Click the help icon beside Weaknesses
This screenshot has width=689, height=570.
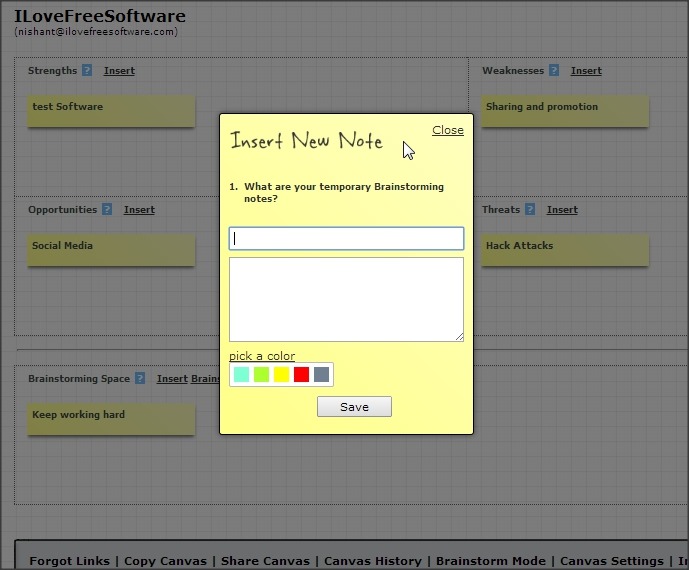click(x=554, y=71)
